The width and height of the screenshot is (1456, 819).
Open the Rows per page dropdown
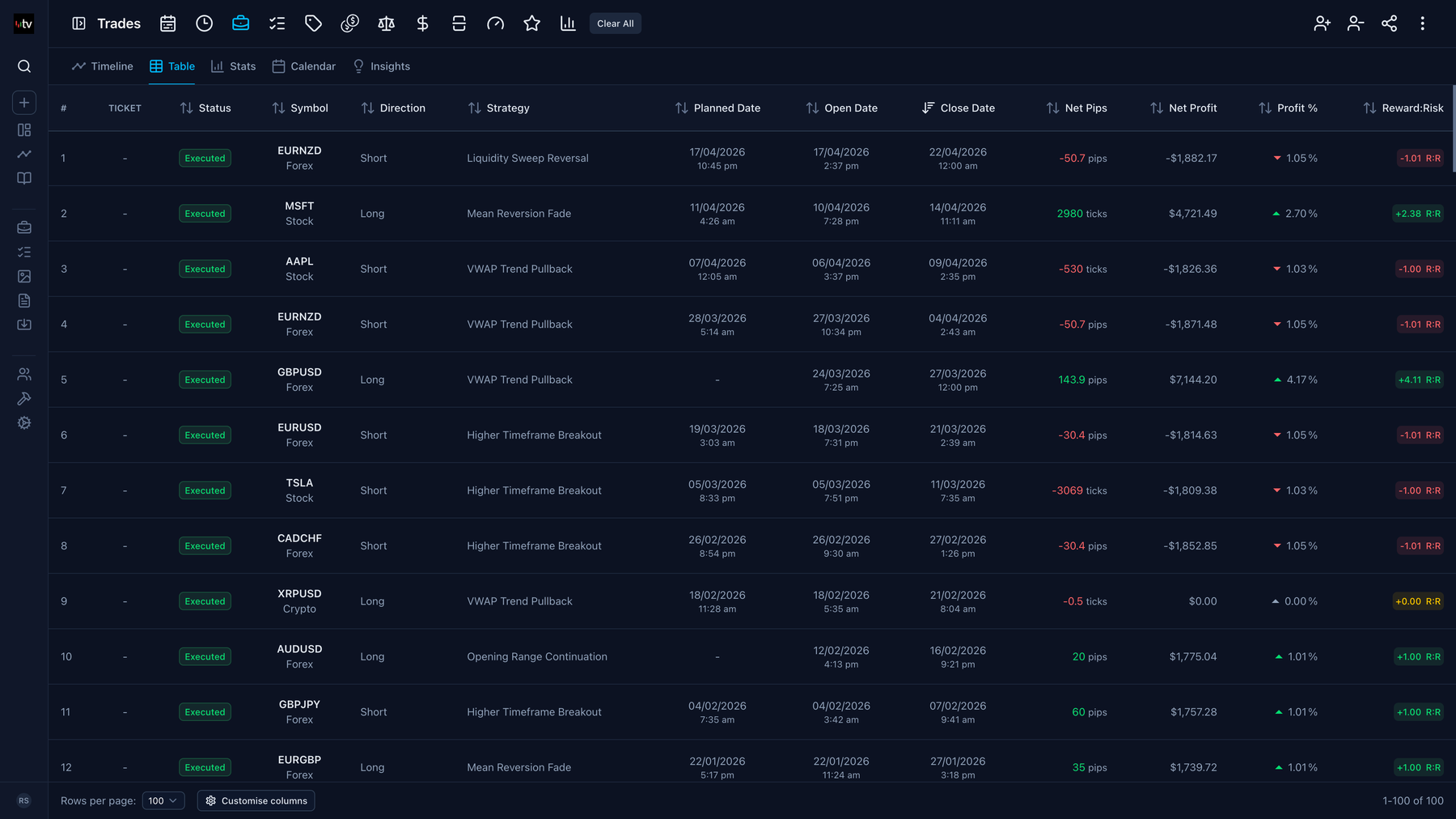pos(163,800)
